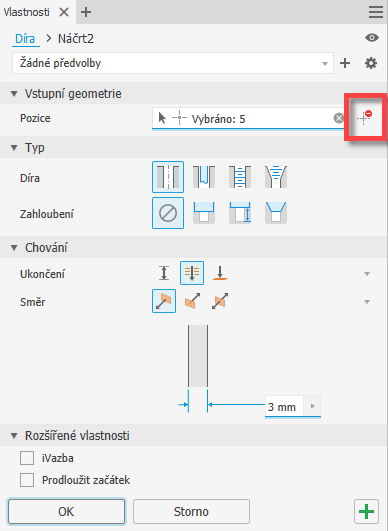Toggle sketch visibility eye icon
This screenshot has width=388, height=531.
click(x=372, y=38)
